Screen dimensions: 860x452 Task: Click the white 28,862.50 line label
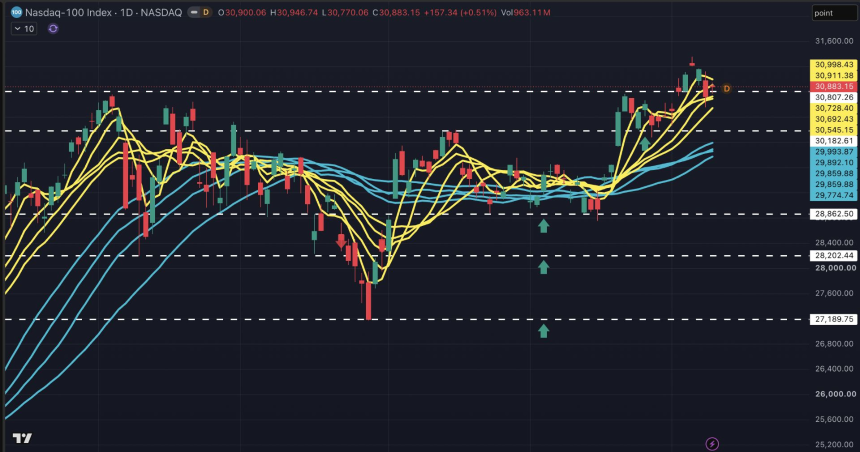tap(833, 214)
